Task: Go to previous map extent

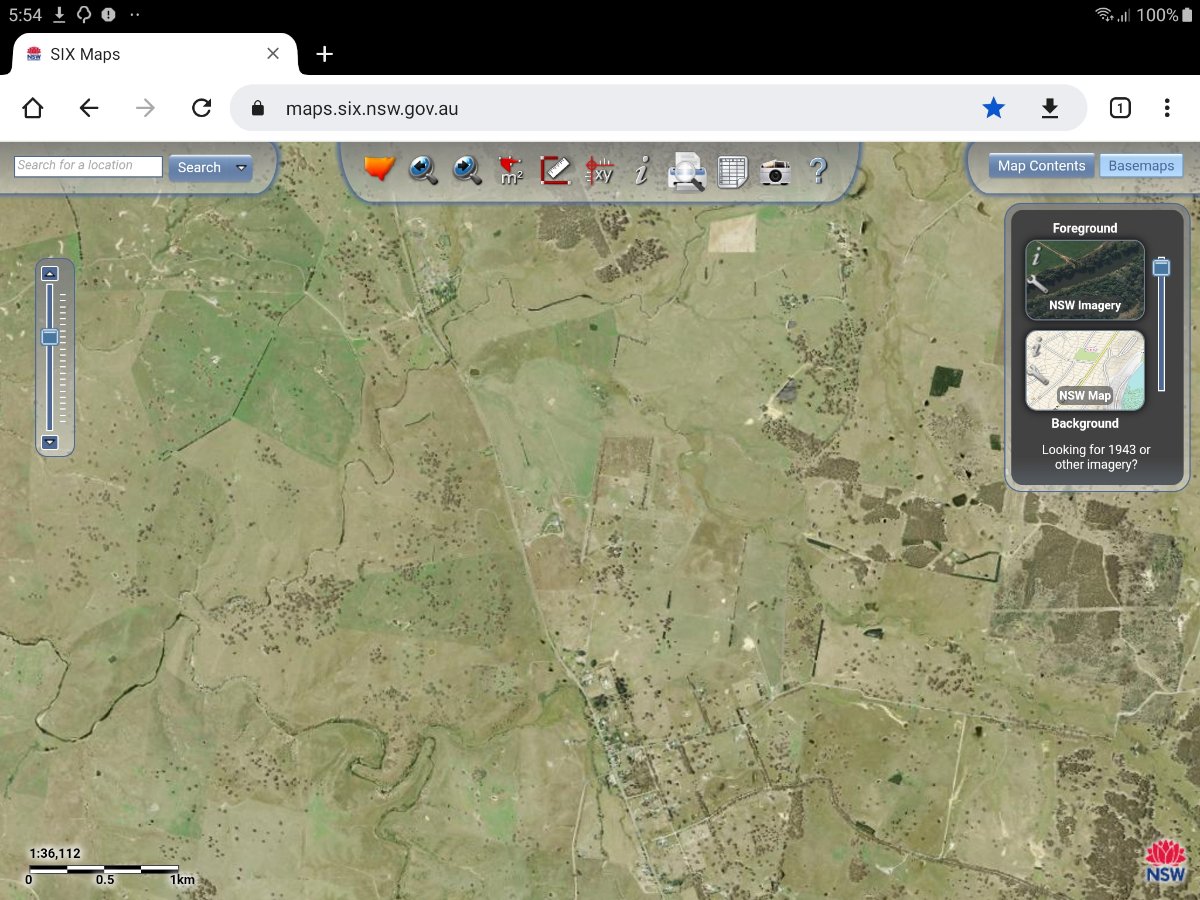Action: click(424, 170)
